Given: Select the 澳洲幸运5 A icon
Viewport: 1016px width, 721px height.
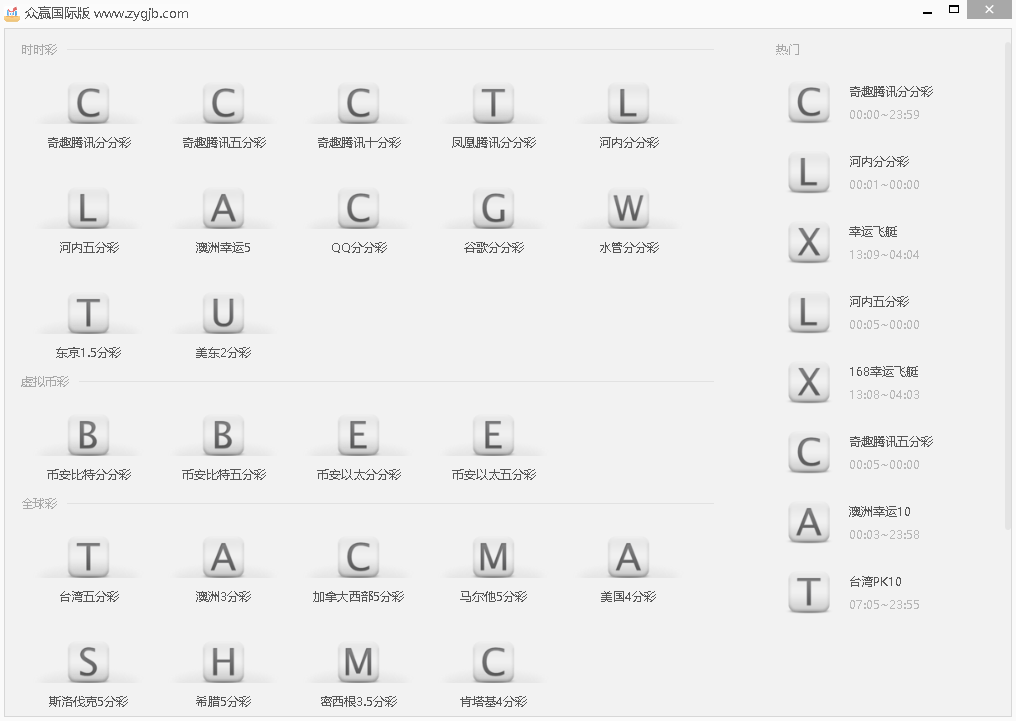Looking at the screenshot, I should pyautogui.click(x=224, y=209).
